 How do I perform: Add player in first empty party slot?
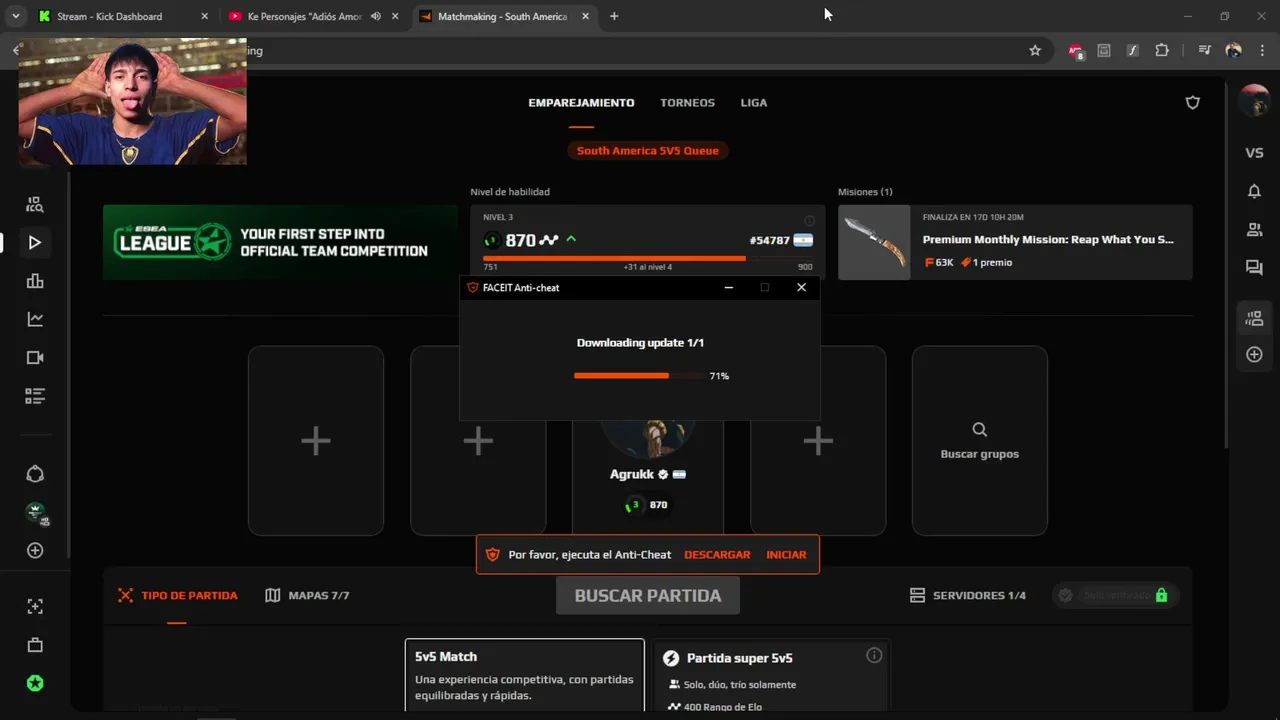(315, 441)
